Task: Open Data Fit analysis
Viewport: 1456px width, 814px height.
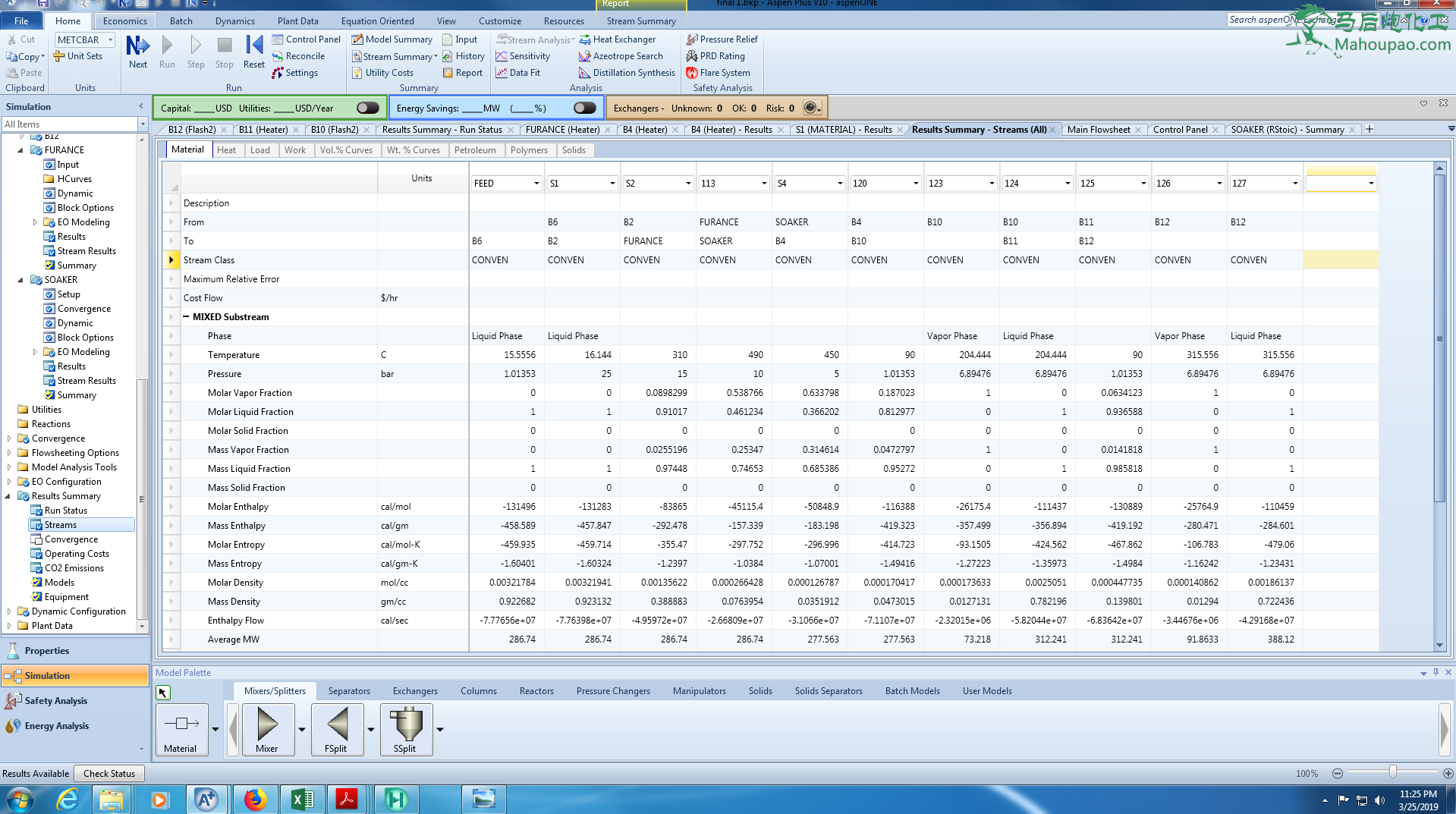Action: click(x=518, y=73)
